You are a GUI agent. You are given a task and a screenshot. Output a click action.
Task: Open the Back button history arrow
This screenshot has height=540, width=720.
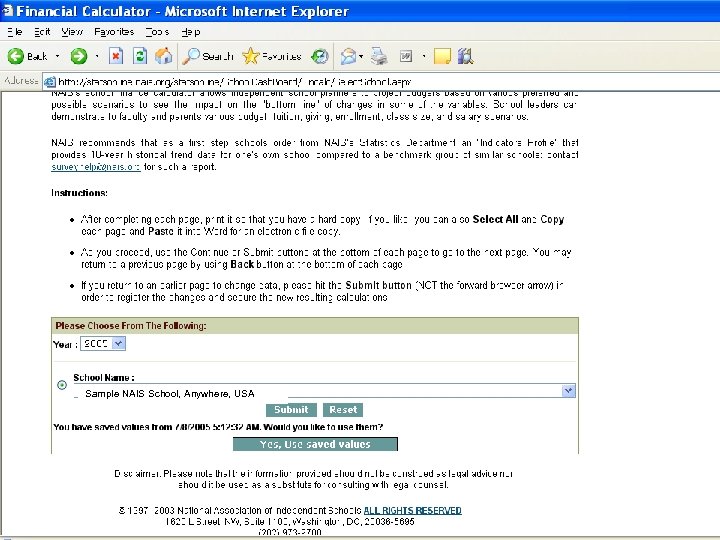point(57,56)
